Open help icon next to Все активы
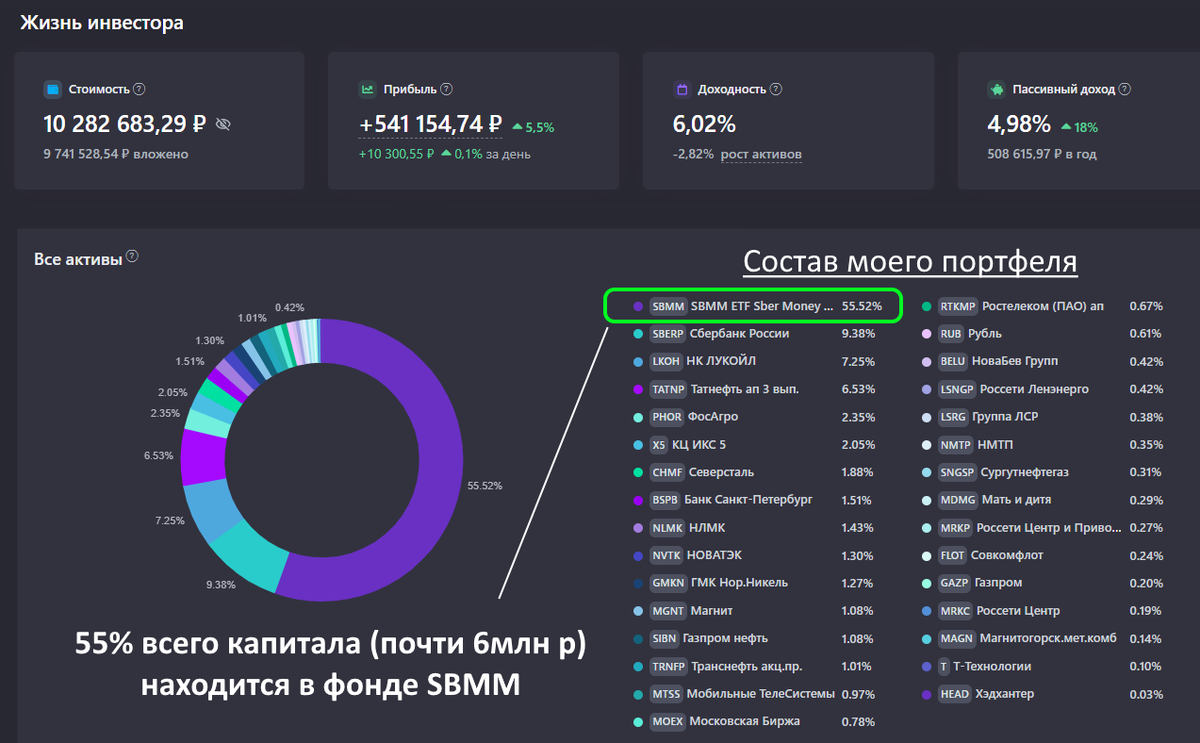This screenshot has height=743, width=1200. pos(132,257)
